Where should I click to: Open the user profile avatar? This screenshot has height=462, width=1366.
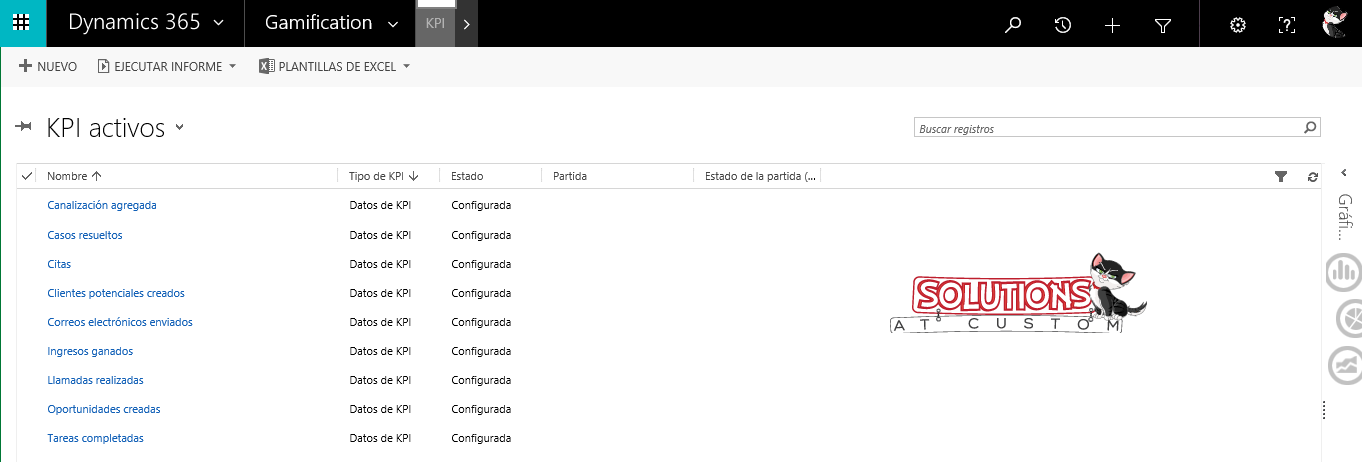tap(1336, 23)
